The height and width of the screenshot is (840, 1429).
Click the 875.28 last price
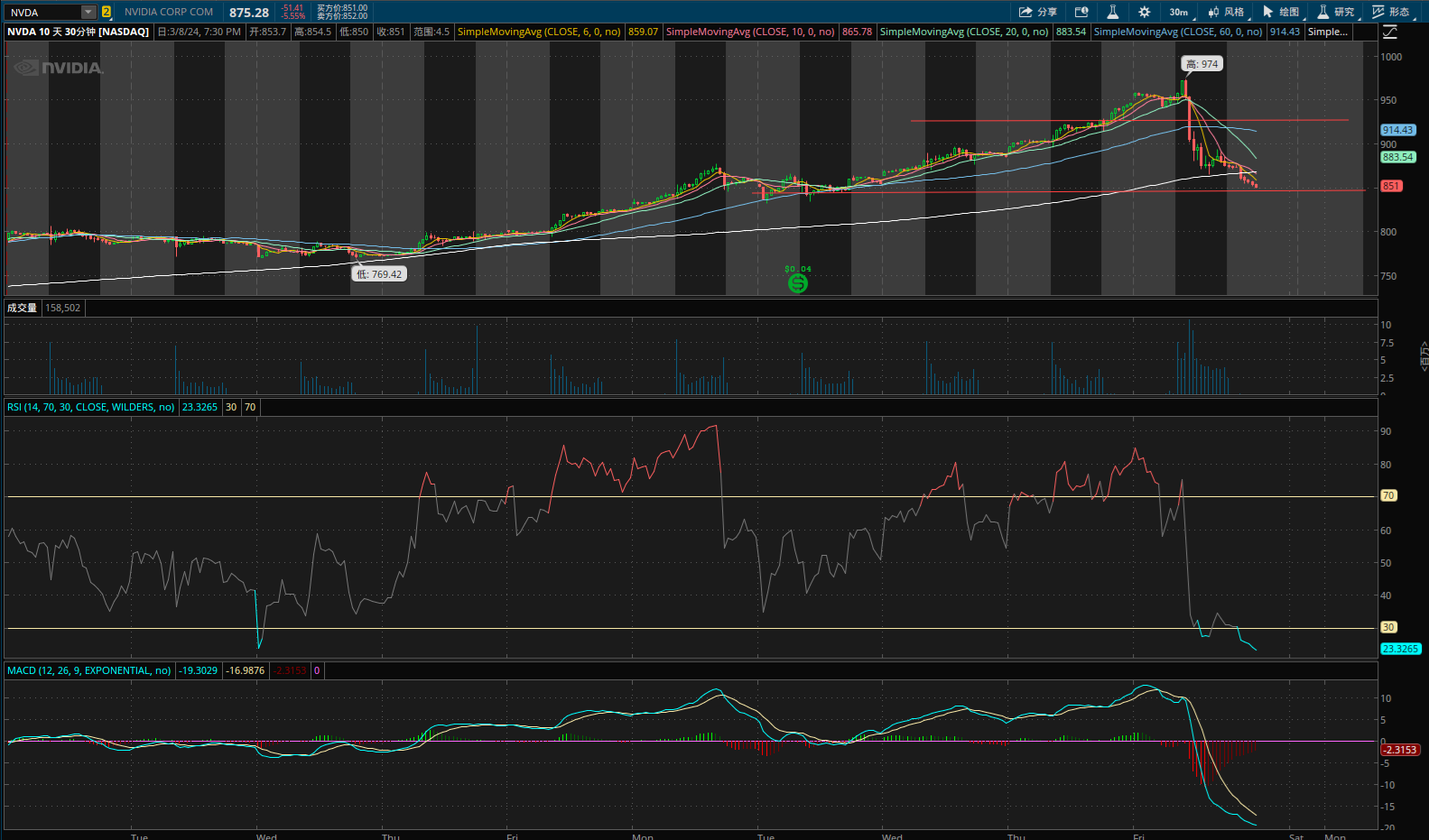click(x=249, y=12)
